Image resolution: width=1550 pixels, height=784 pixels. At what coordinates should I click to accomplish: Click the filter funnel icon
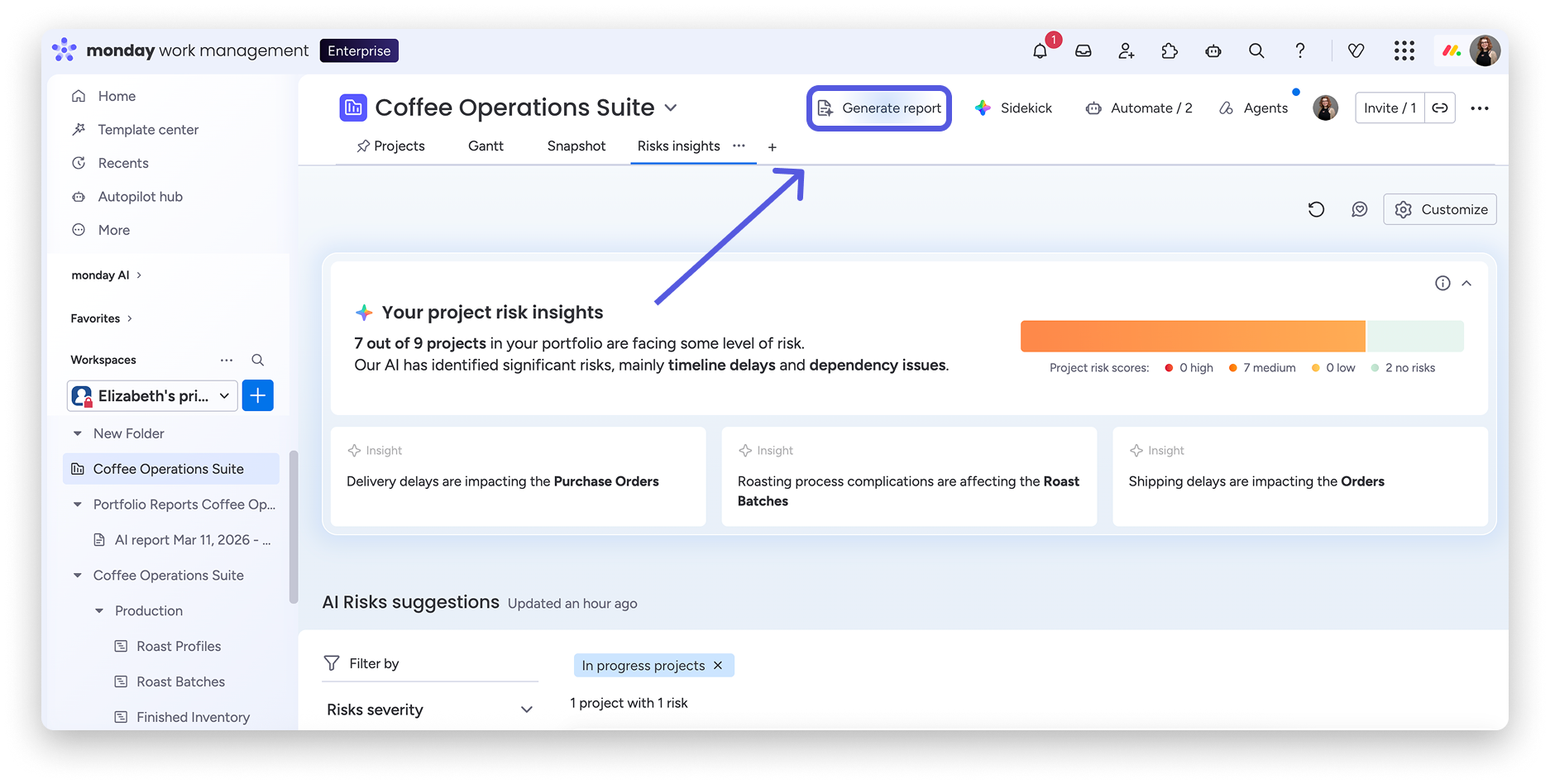[332, 663]
